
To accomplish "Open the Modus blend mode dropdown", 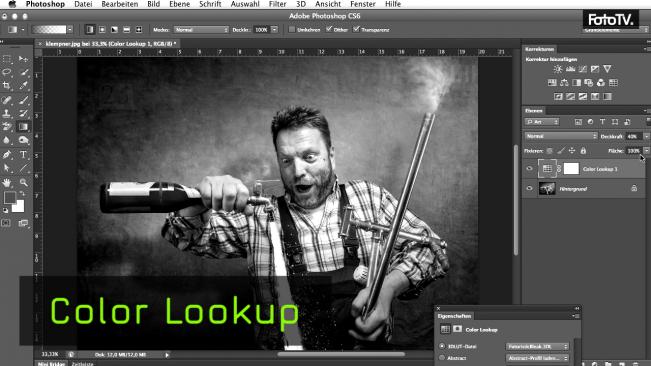I will pyautogui.click(x=201, y=29).
